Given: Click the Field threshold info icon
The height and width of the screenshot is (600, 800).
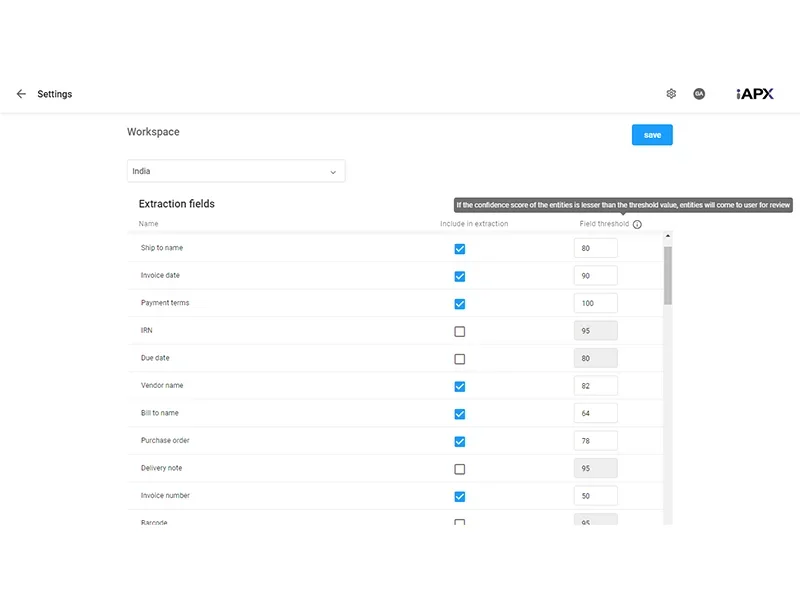Looking at the screenshot, I should coord(637,224).
